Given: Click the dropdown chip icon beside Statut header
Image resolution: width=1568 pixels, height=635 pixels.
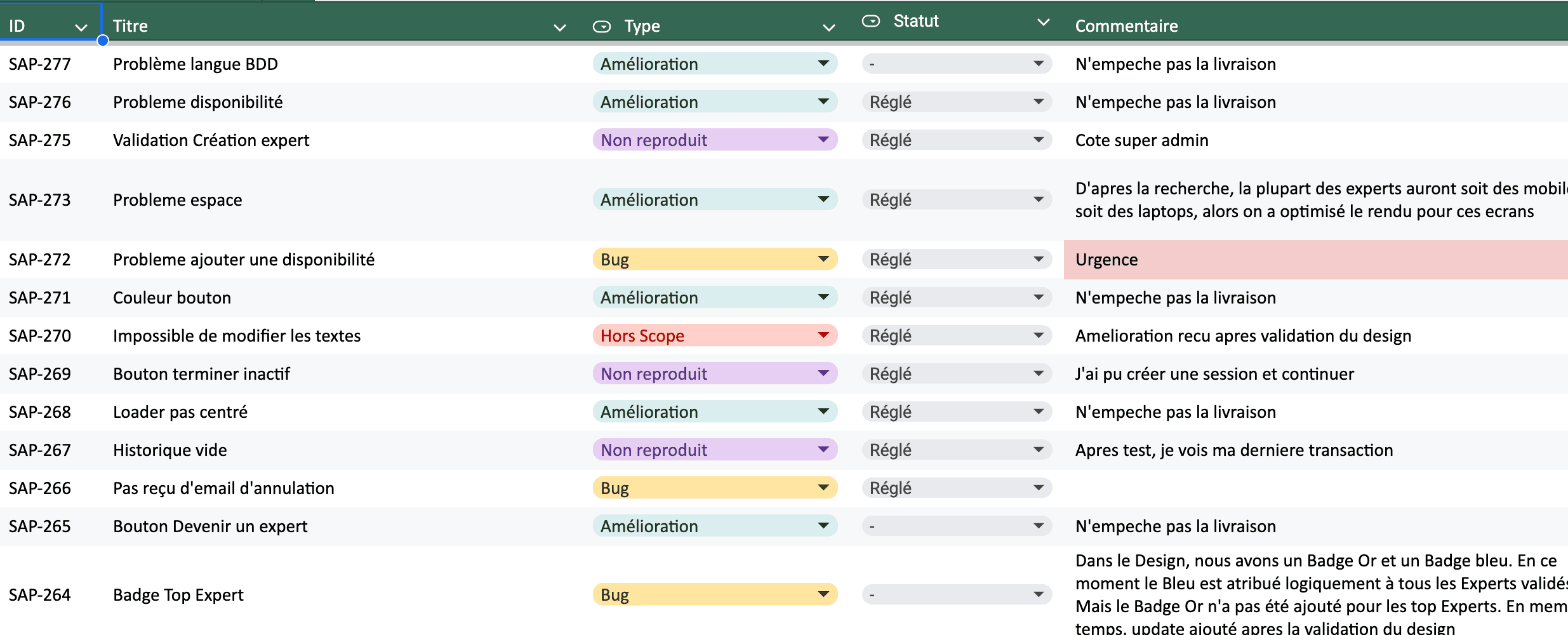Looking at the screenshot, I should [871, 22].
